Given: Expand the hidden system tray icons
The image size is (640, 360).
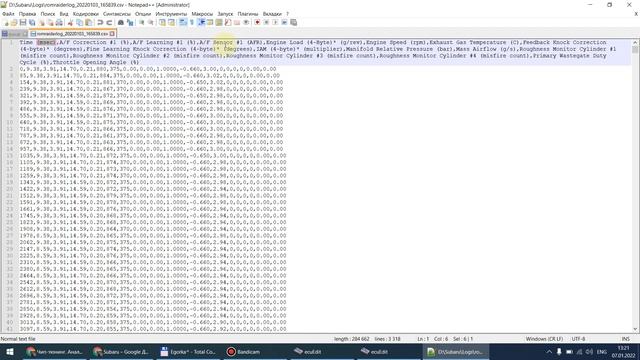Looking at the screenshot, I should (549, 351).
